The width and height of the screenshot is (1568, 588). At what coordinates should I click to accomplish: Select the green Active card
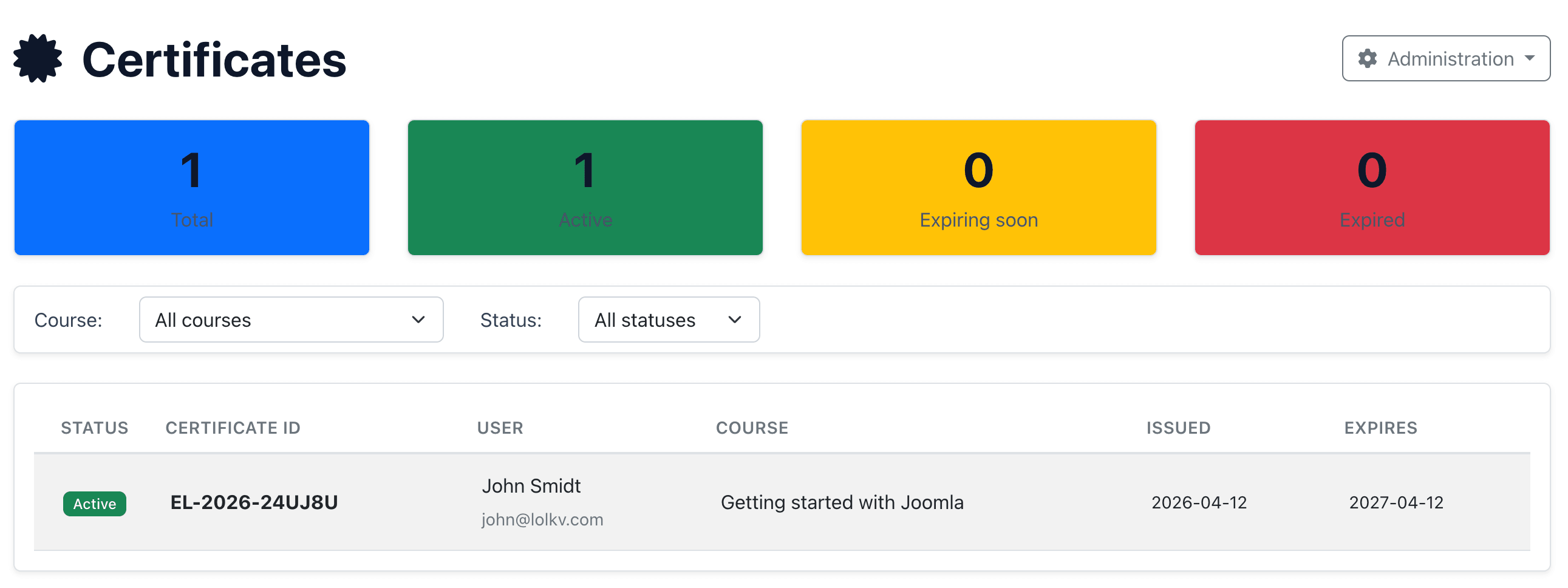point(585,188)
